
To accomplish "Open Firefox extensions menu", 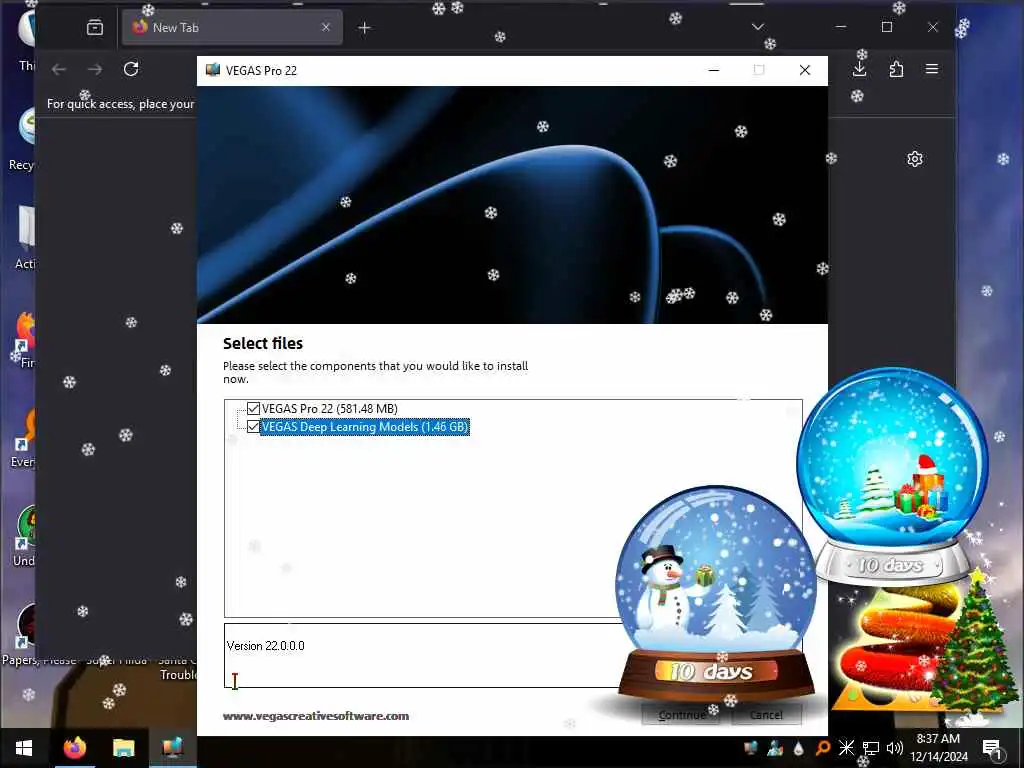I will pos(896,69).
